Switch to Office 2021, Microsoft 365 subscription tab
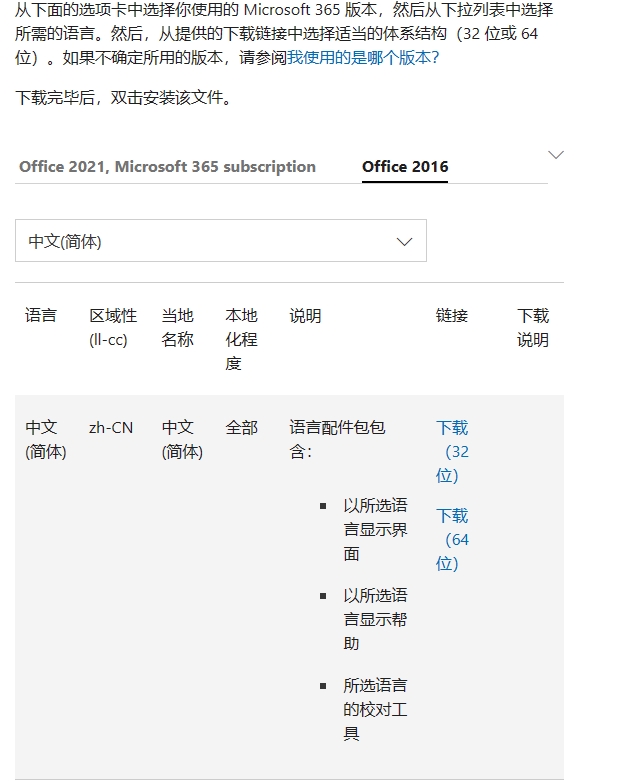Viewport: 636px width, 783px height. point(167,166)
